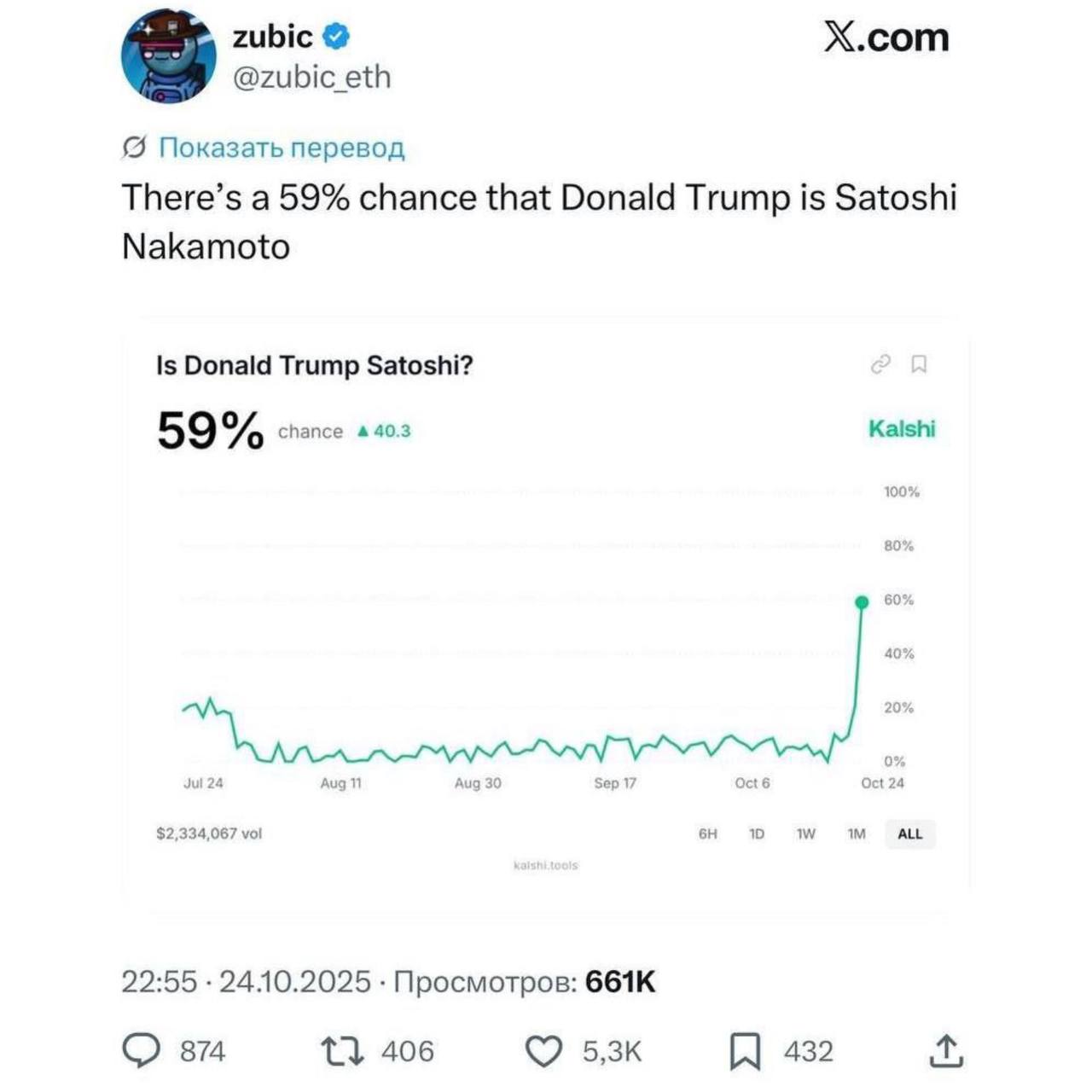Screen dimensions: 1092x1092
Task: Click the retweet icon
Action: (x=341, y=1051)
